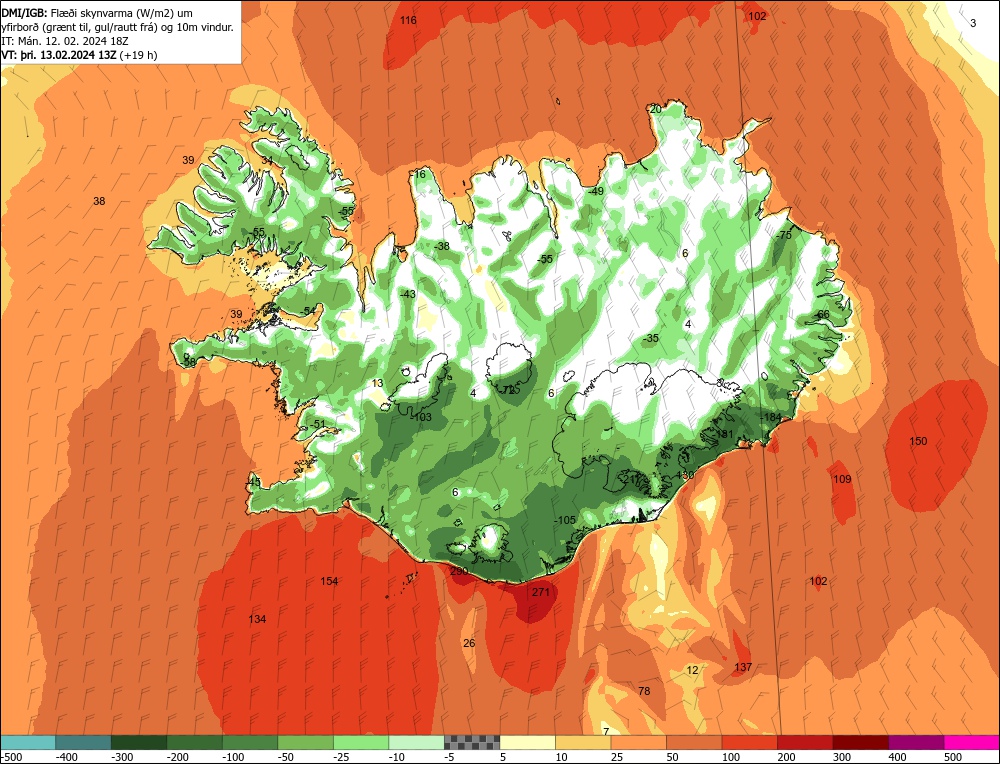Image resolution: width=1000 pixels, height=764 pixels.
Task: Click the '134' value over the sea
Action: click(x=257, y=619)
